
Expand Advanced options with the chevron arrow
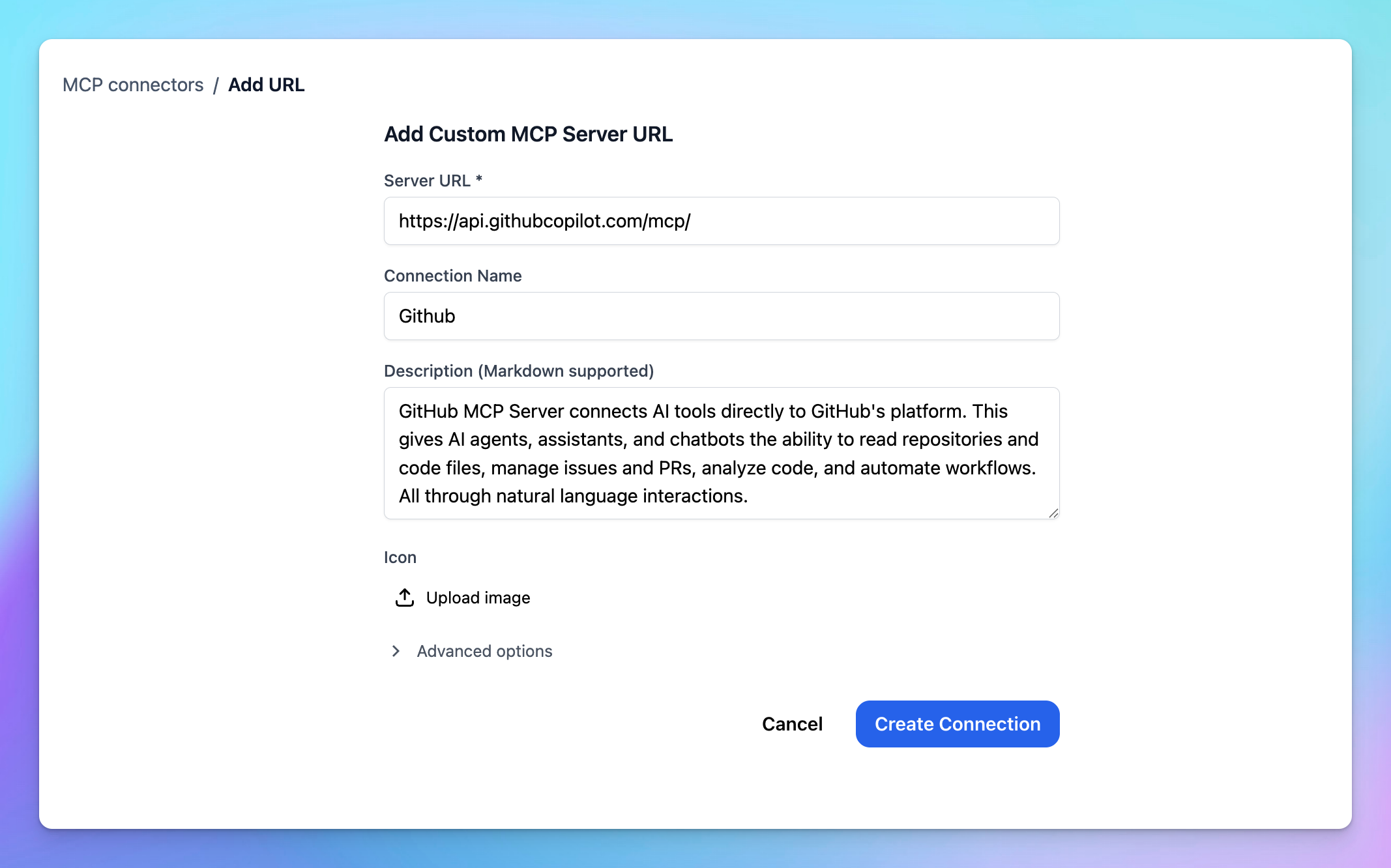tap(396, 651)
